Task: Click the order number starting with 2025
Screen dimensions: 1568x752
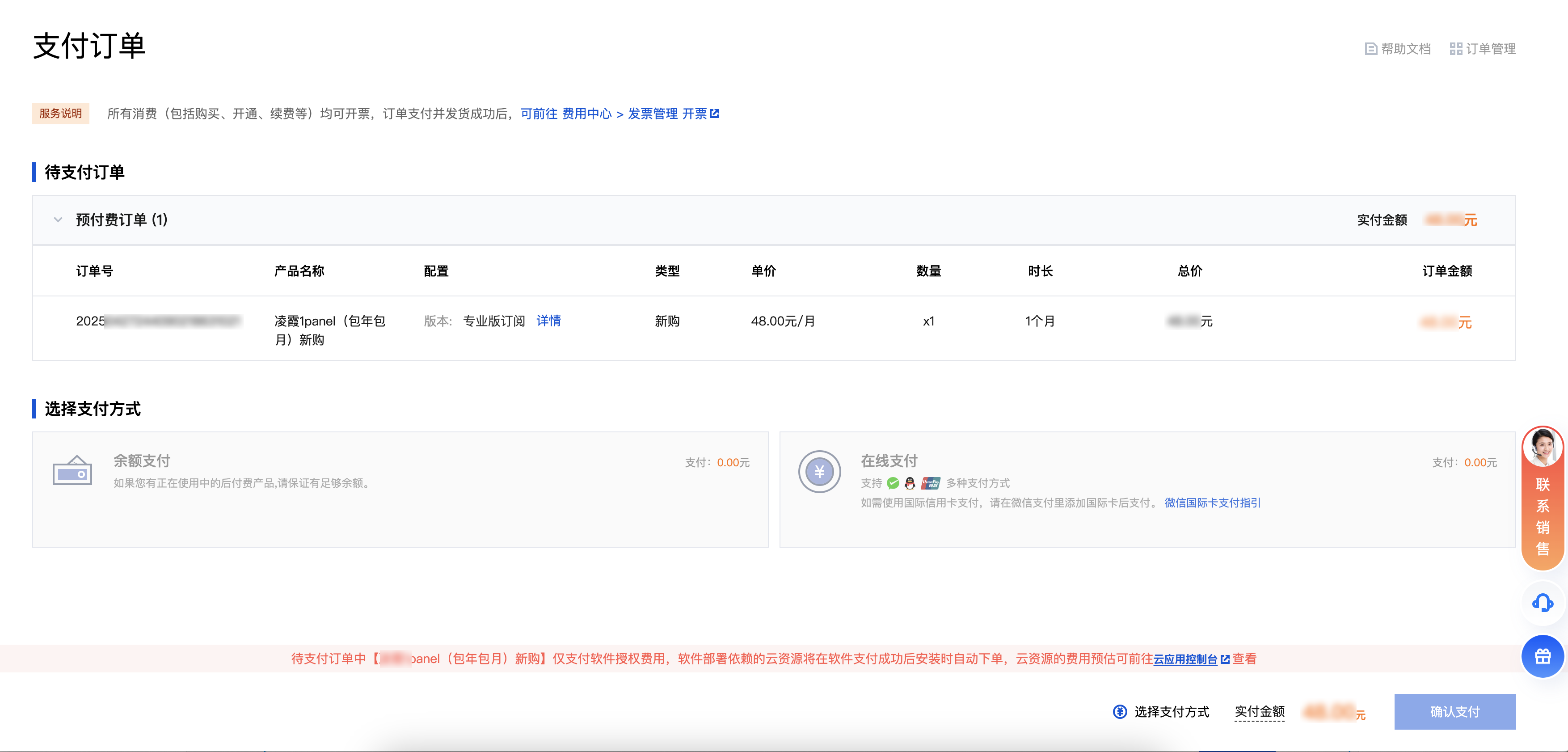Action: (158, 321)
